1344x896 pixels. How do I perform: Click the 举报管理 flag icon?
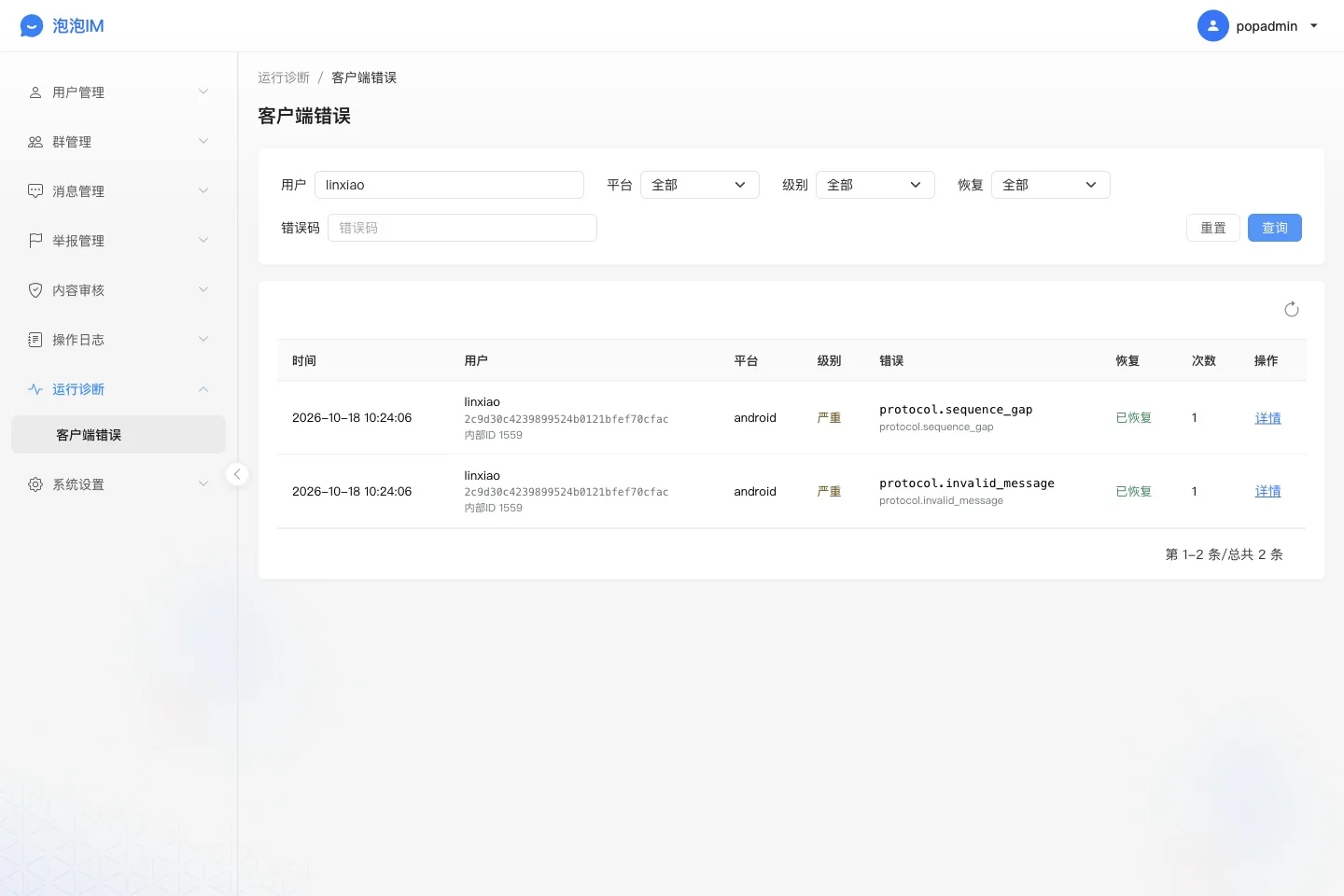point(35,241)
